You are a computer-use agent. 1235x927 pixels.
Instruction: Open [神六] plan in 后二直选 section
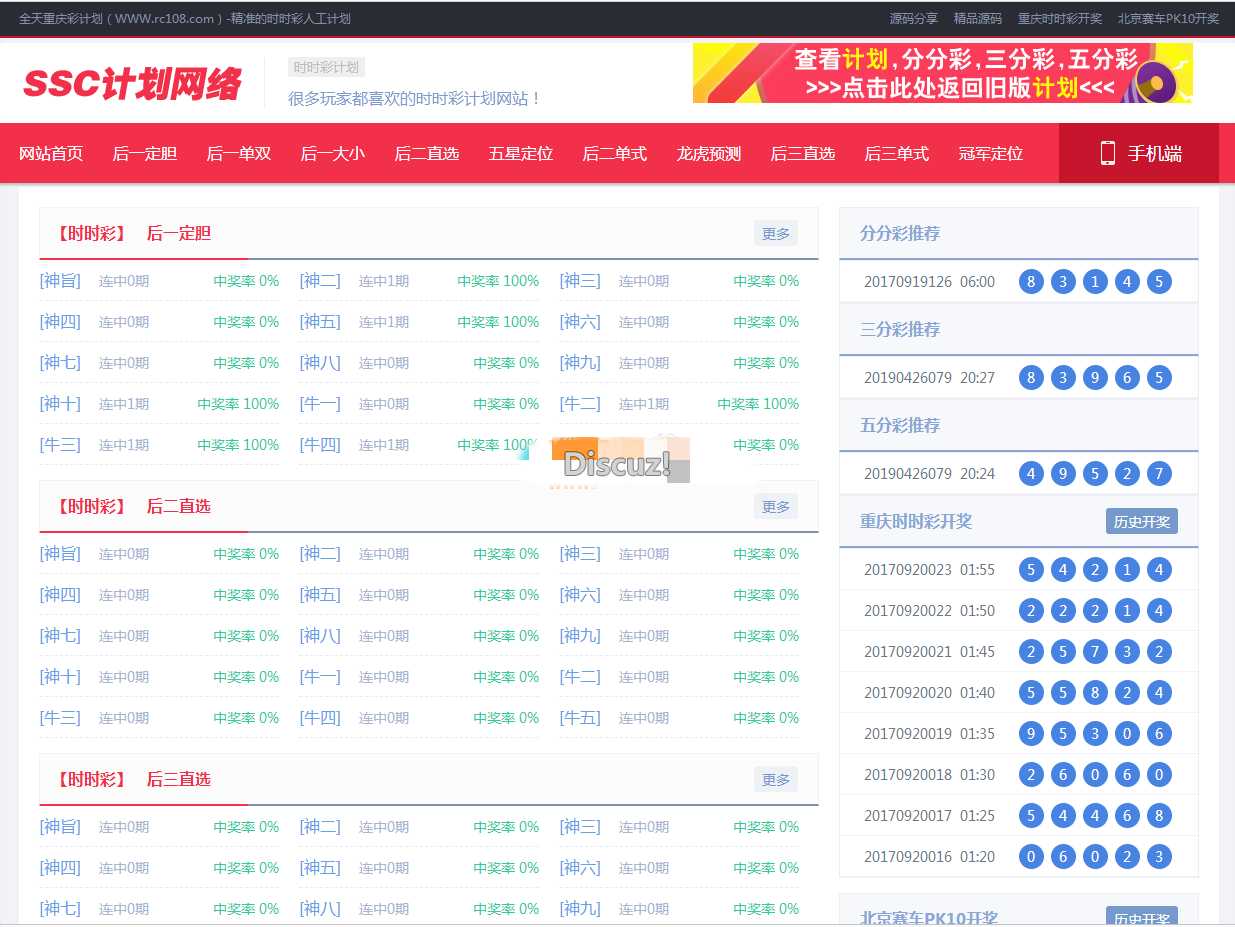click(x=580, y=595)
